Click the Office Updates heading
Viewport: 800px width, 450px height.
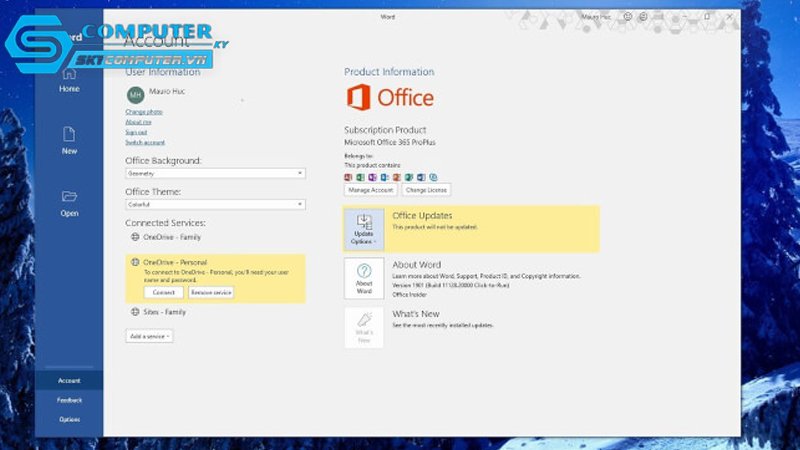pyautogui.click(x=422, y=215)
